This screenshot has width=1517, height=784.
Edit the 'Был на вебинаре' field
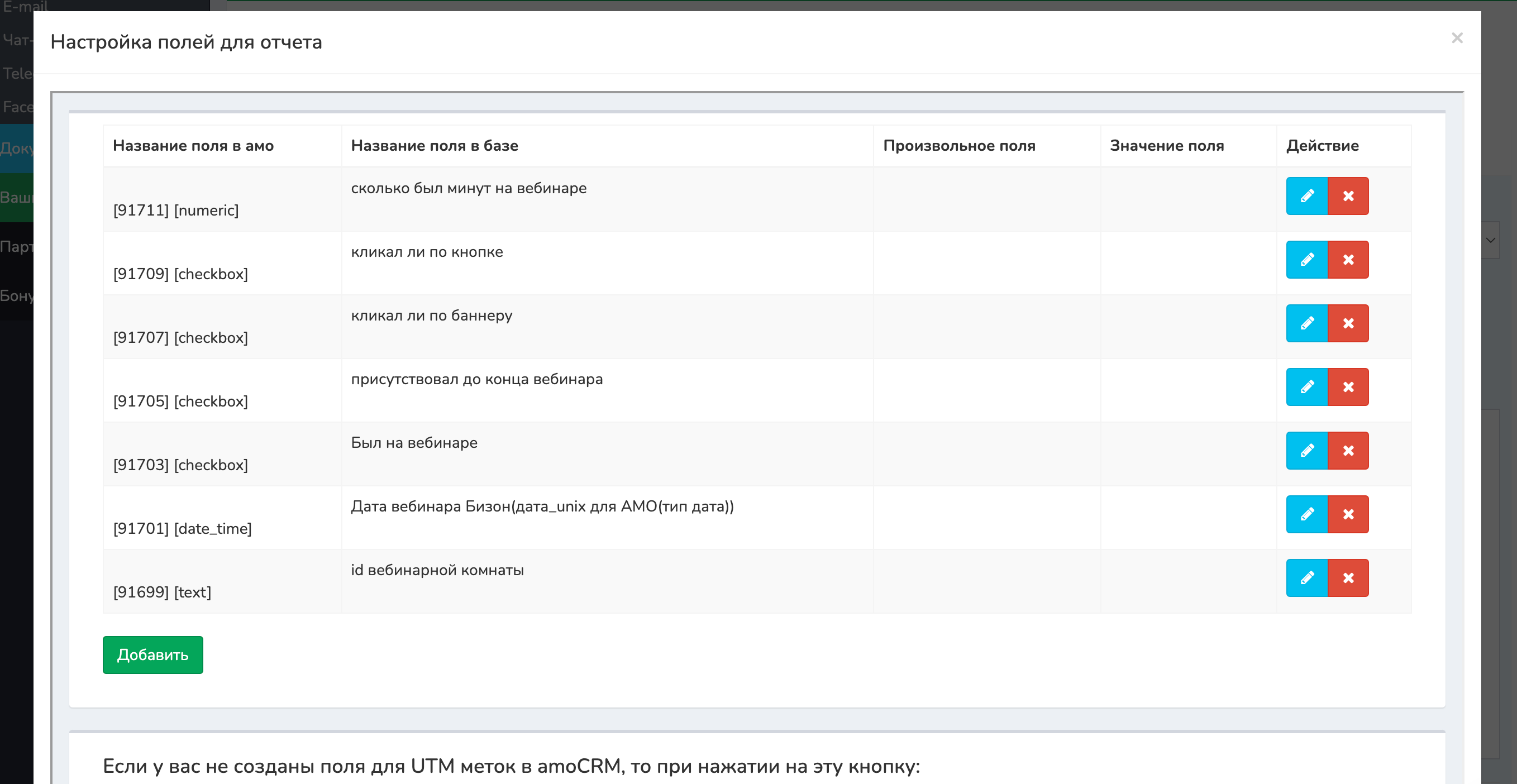1306,450
